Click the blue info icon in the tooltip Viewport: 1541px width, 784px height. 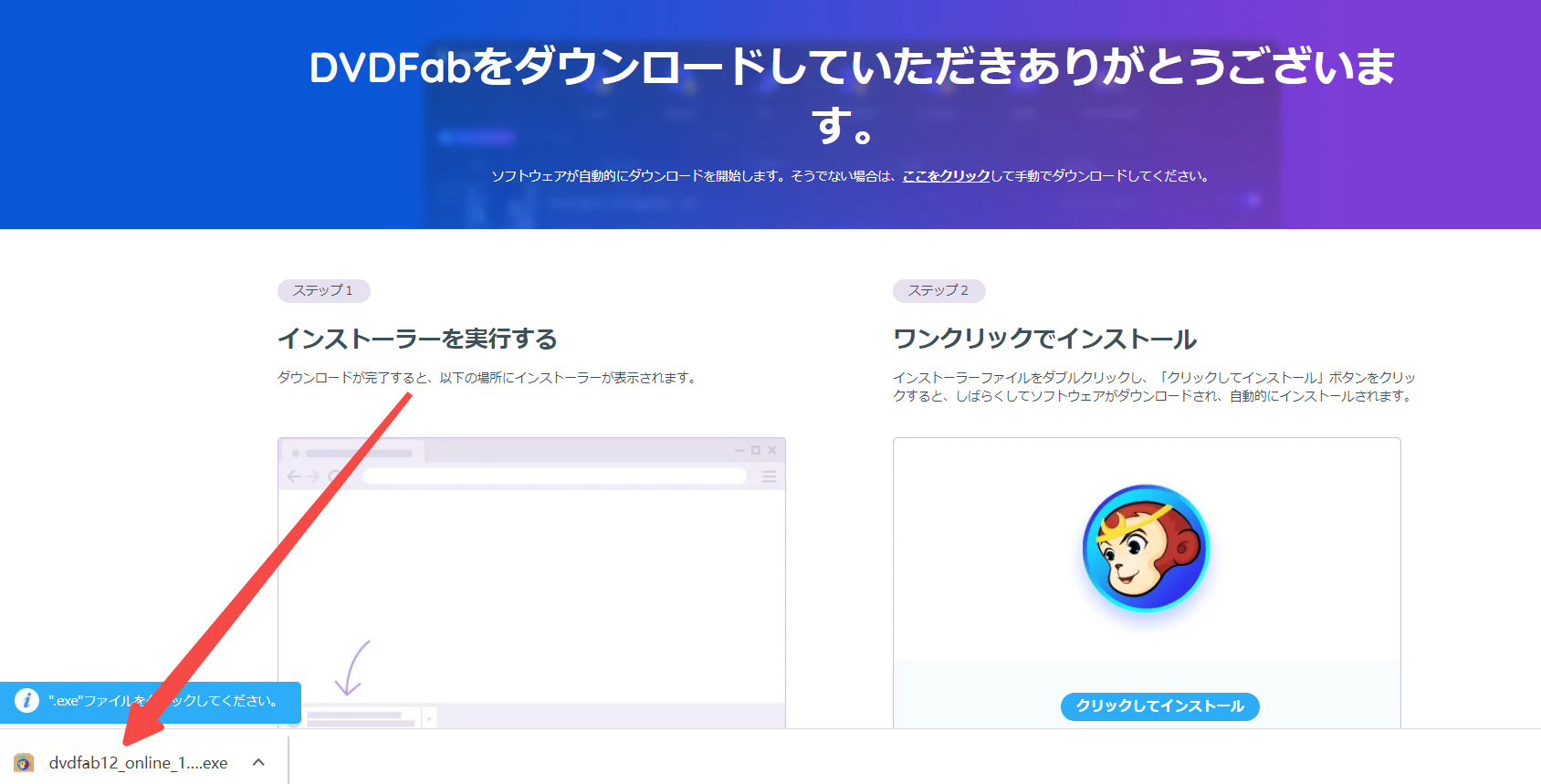point(26,701)
